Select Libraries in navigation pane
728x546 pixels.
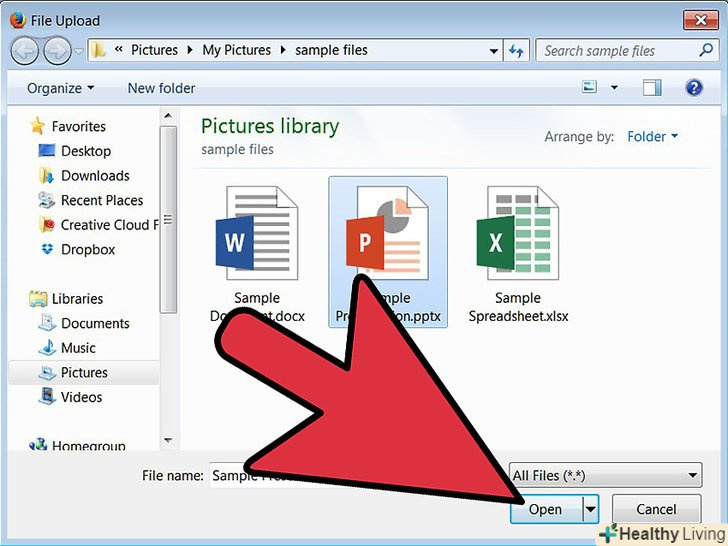click(x=77, y=299)
